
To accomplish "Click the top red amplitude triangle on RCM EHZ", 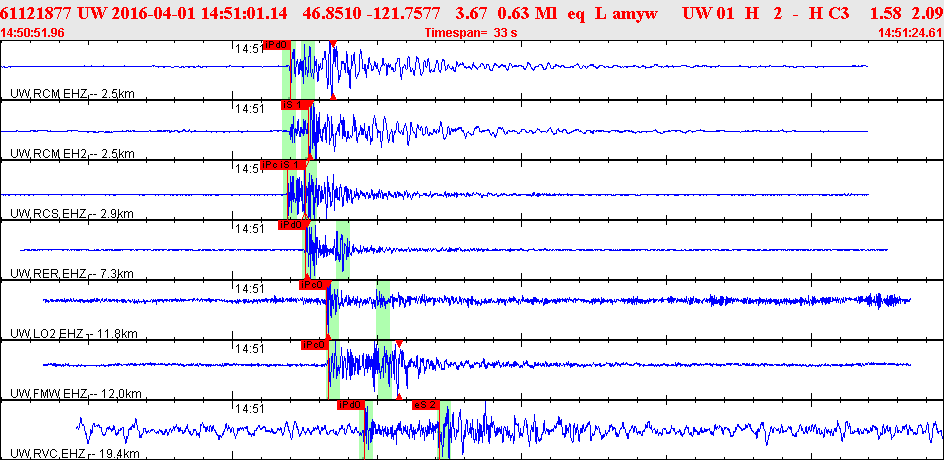I will point(333,43).
